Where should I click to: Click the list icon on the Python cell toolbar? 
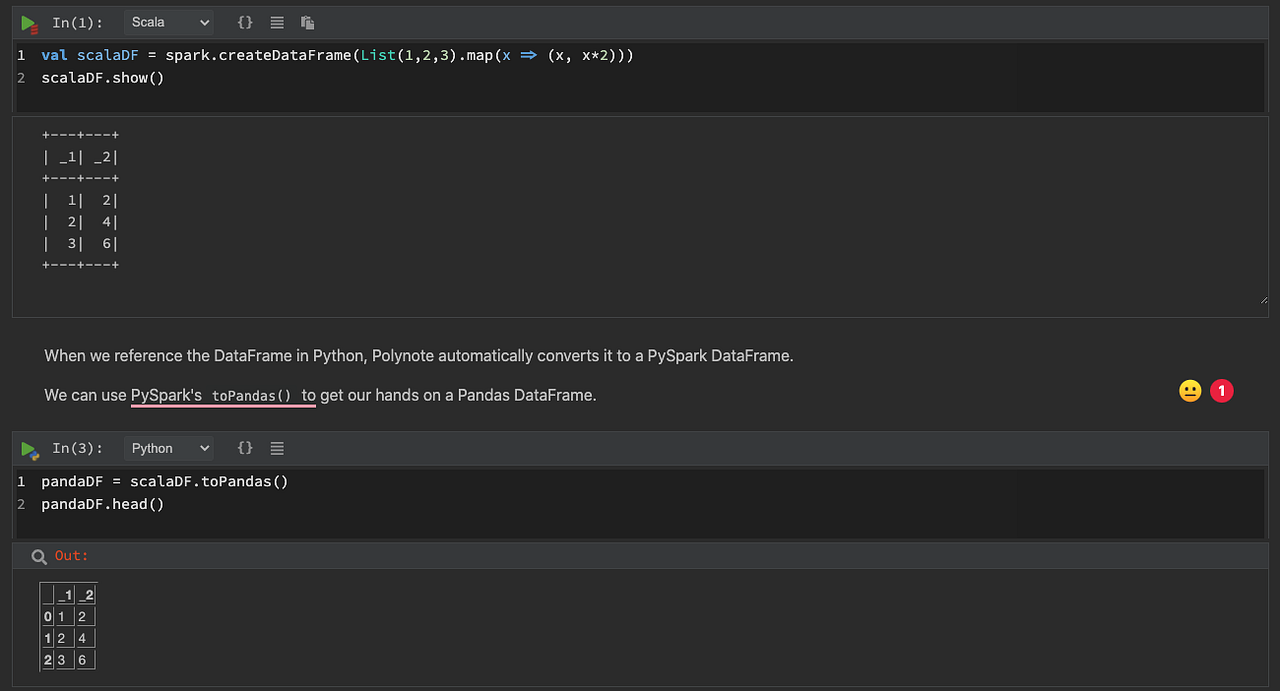pyautogui.click(x=276, y=447)
